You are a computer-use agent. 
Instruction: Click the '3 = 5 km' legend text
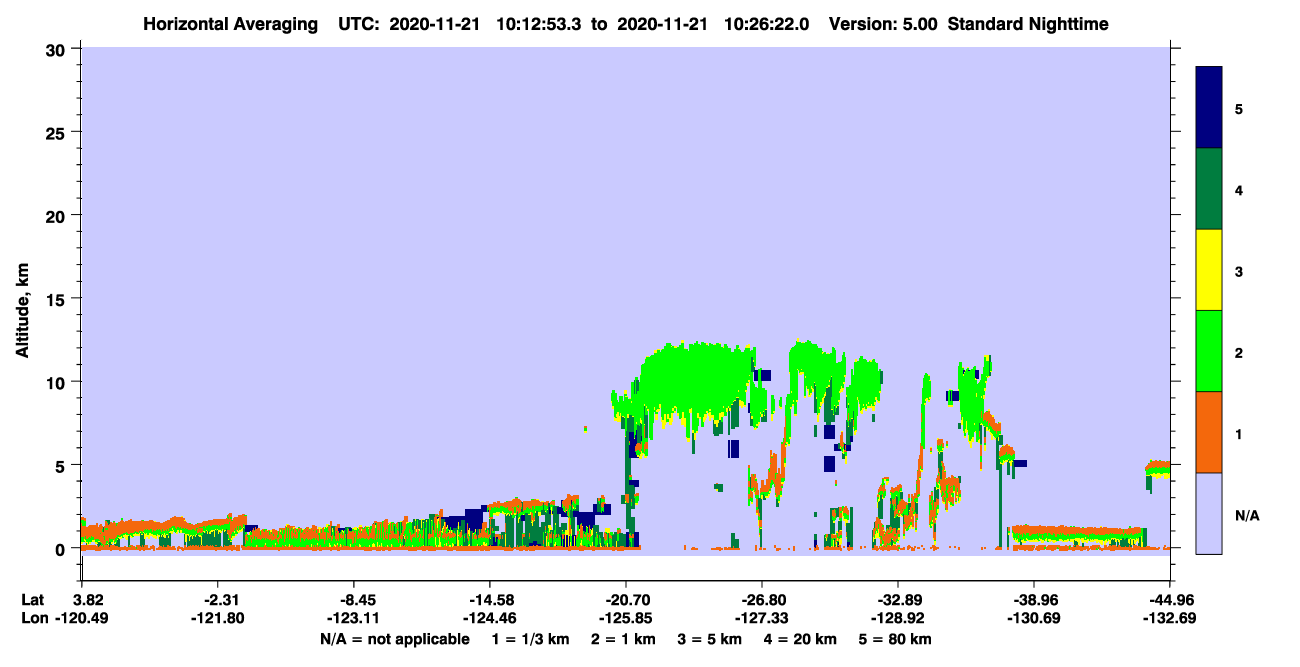(709, 639)
